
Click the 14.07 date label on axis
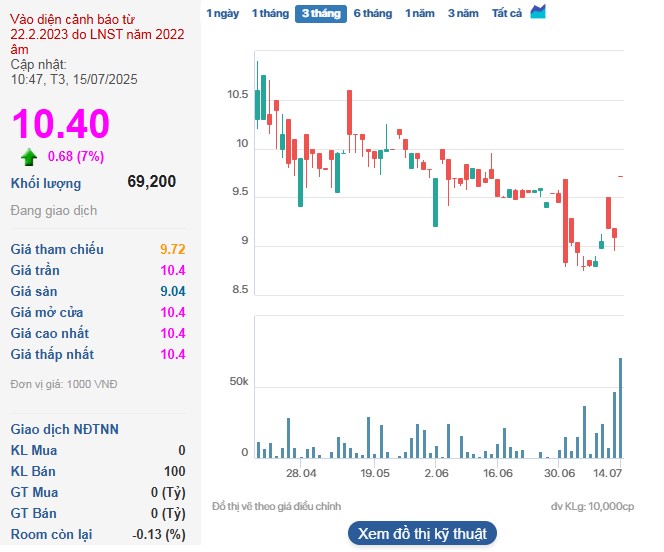(x=607, y=473)
